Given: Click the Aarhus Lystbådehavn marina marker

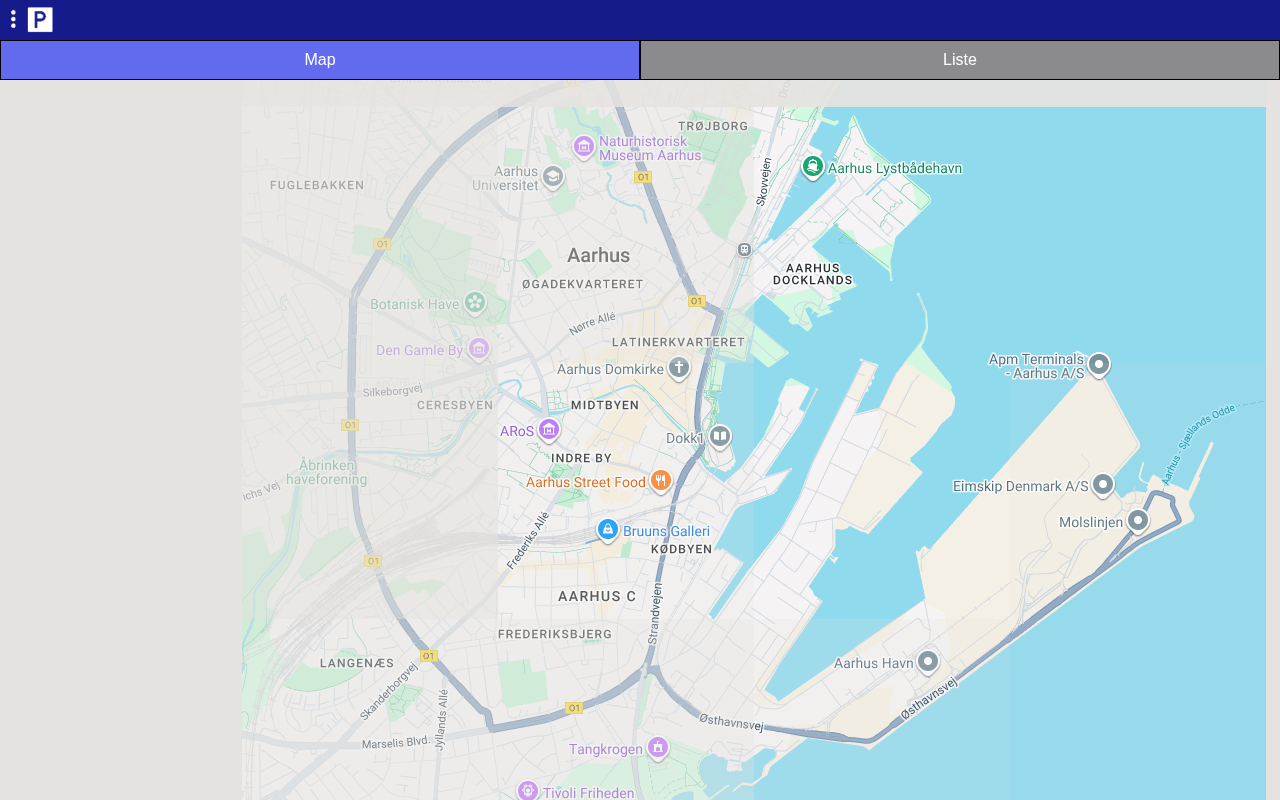Looking at the screenshot, I should (813, 166).
